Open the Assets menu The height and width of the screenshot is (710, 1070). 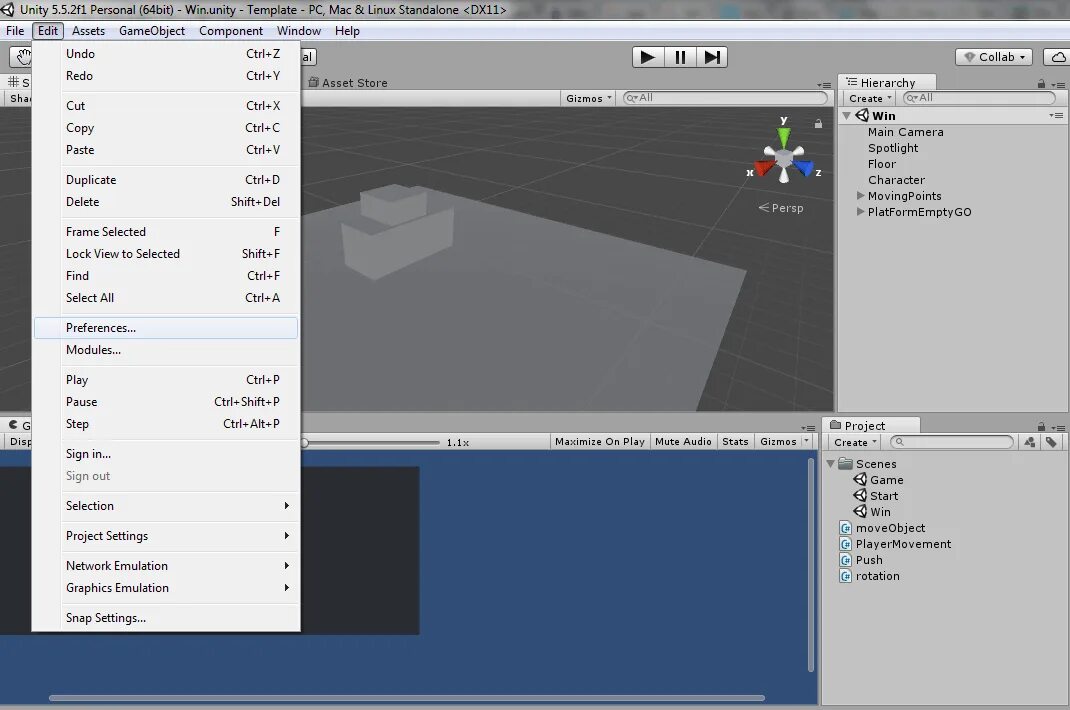point(89,31)
